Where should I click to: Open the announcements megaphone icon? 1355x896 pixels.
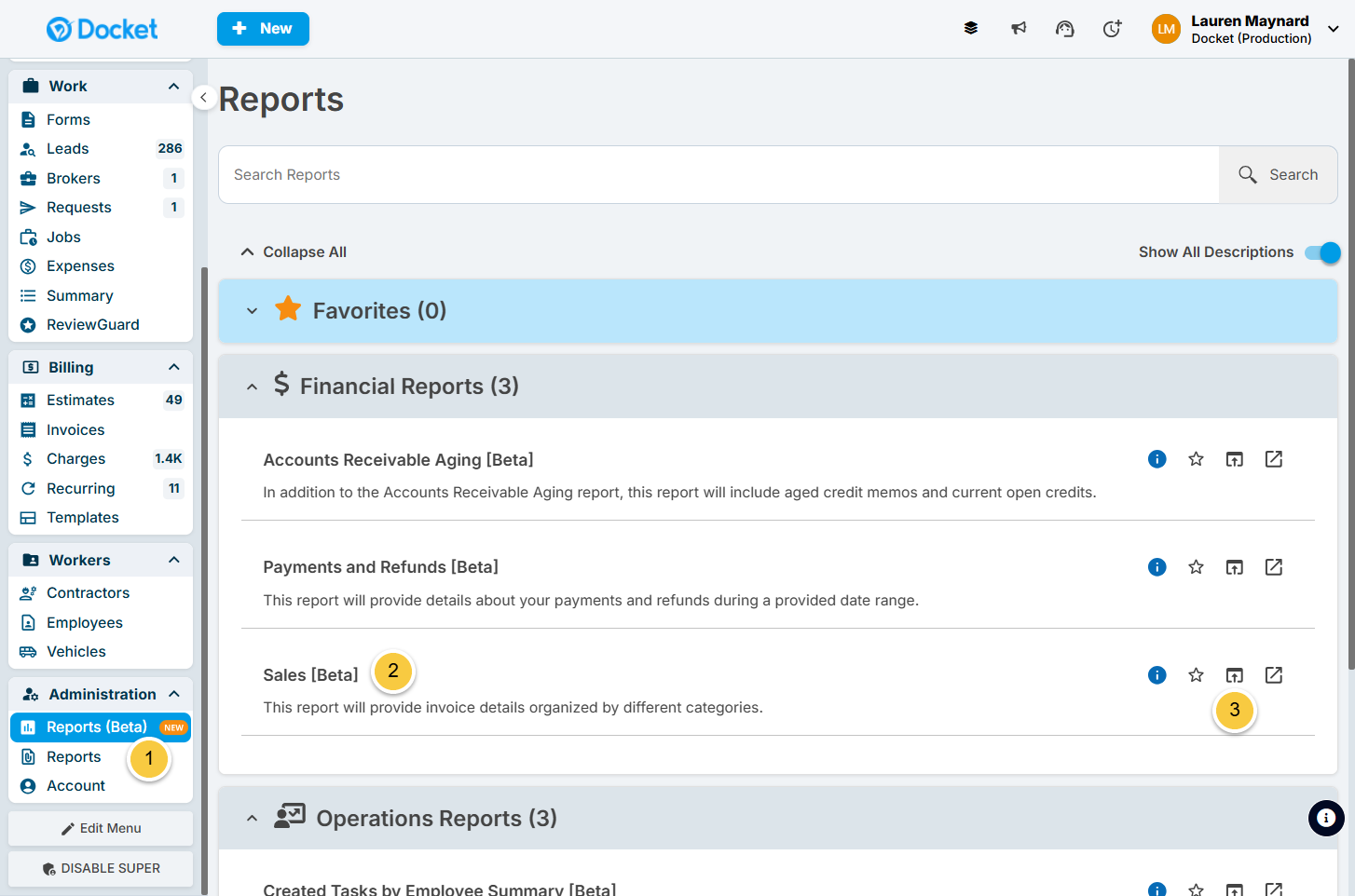coord(1019,29)
